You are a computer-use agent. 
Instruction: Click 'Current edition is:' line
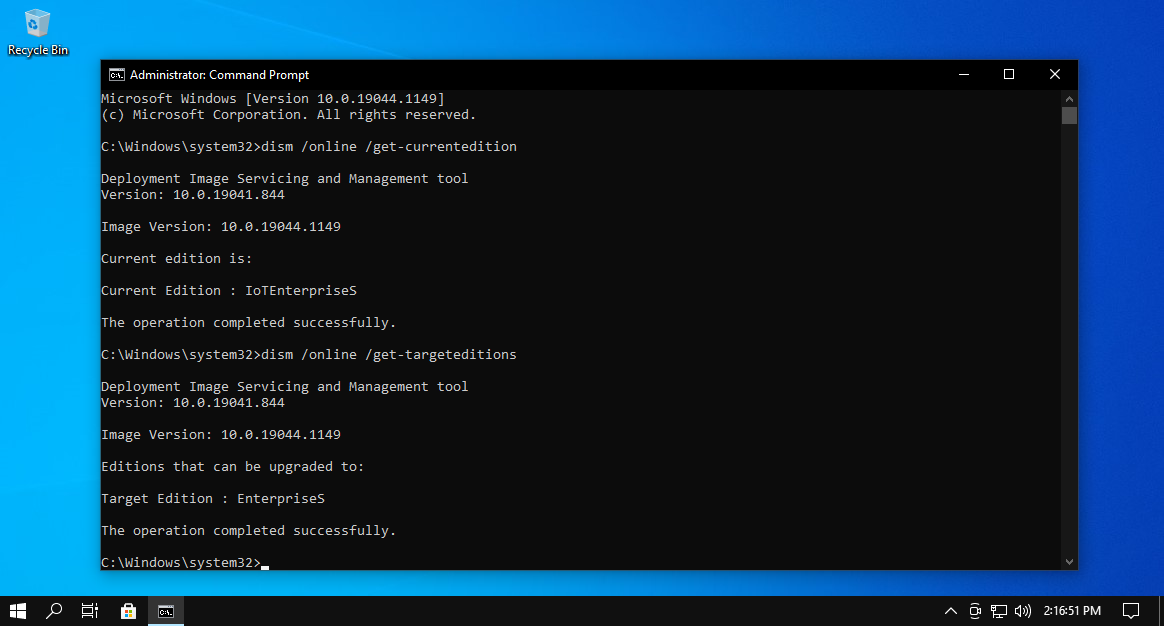point(177,258)
